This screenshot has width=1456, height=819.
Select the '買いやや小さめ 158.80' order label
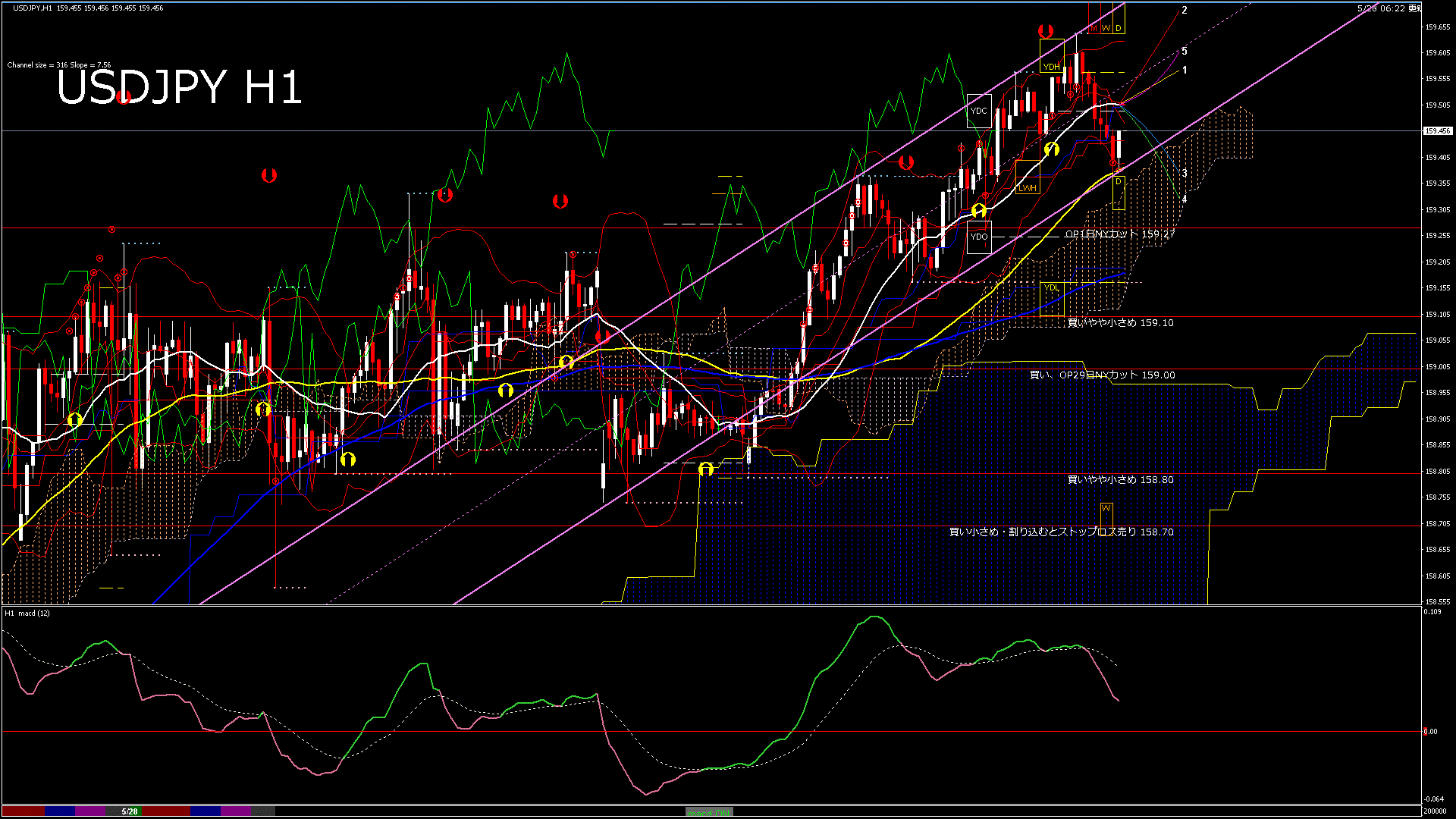pos(1121,480)
